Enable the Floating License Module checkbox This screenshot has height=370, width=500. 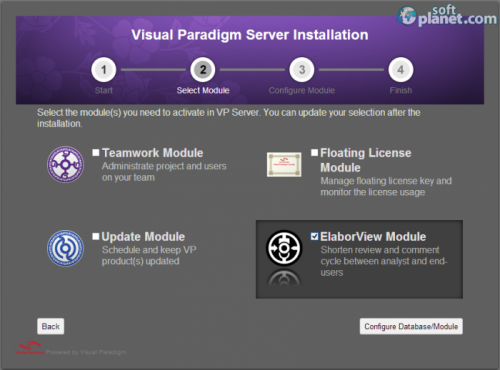tap(314, 152)
